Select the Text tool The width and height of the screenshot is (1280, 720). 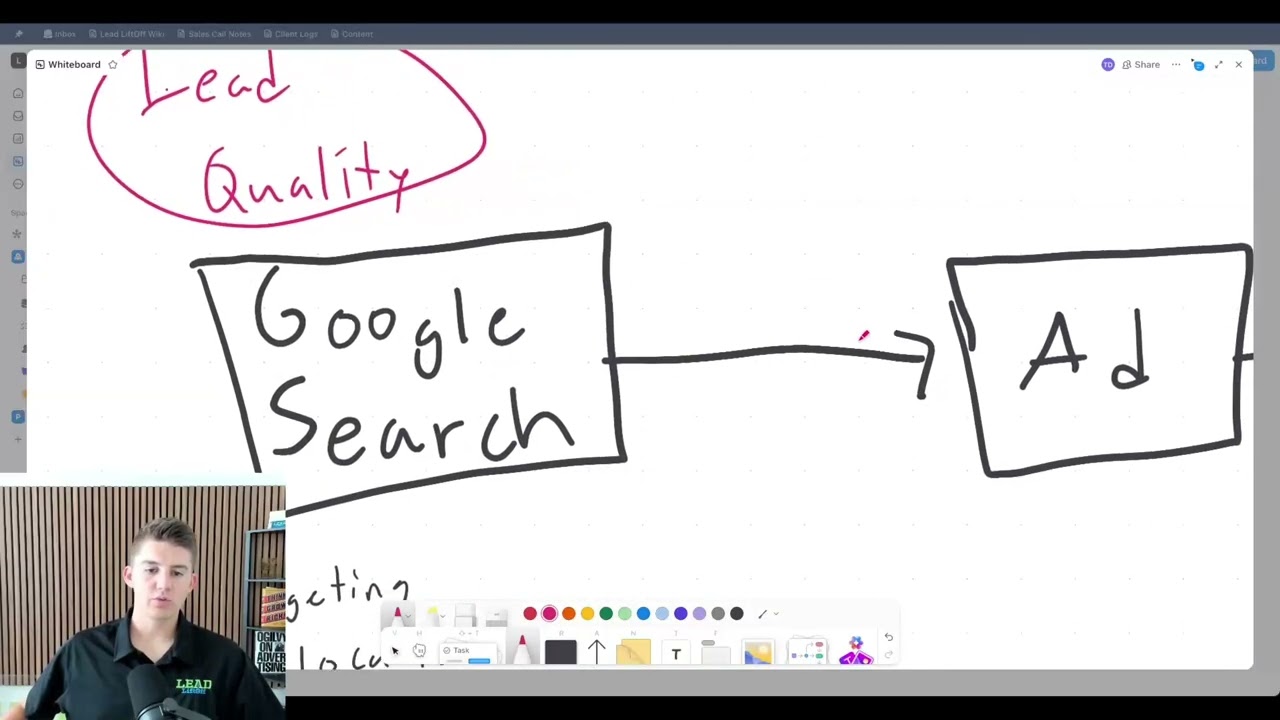[x=676, y=654]
